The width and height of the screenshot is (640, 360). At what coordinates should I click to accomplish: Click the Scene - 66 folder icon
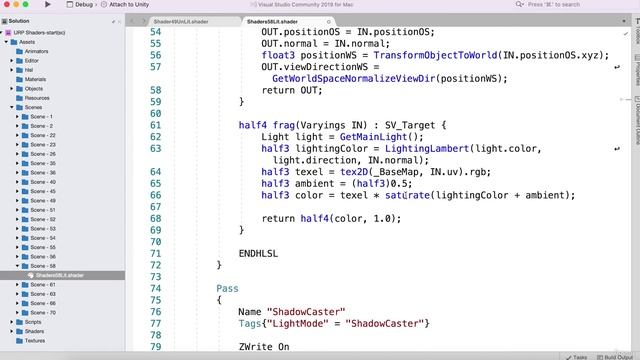coord(25,303)
